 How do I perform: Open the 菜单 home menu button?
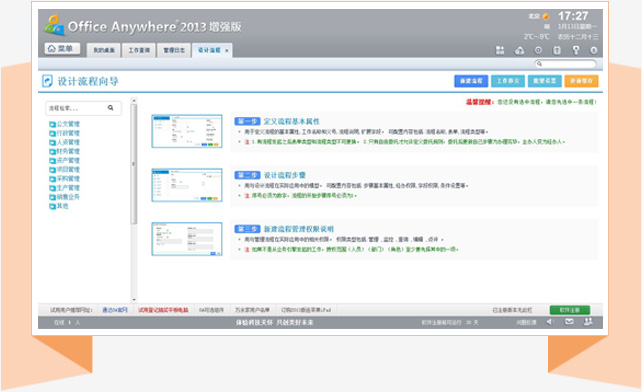pos(62,49)
